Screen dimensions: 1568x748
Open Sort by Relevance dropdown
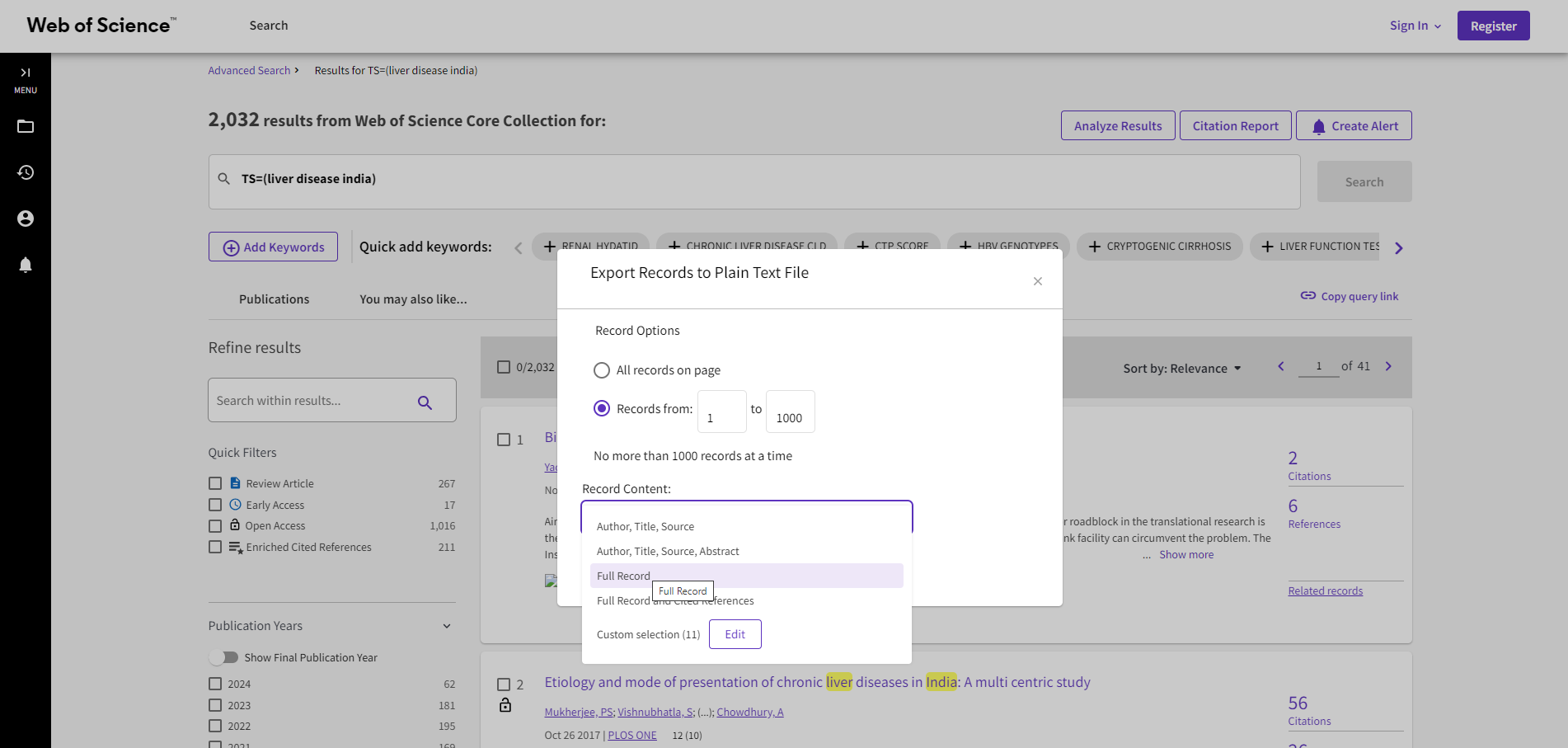pyautogui.click(x=1181, y=369)
